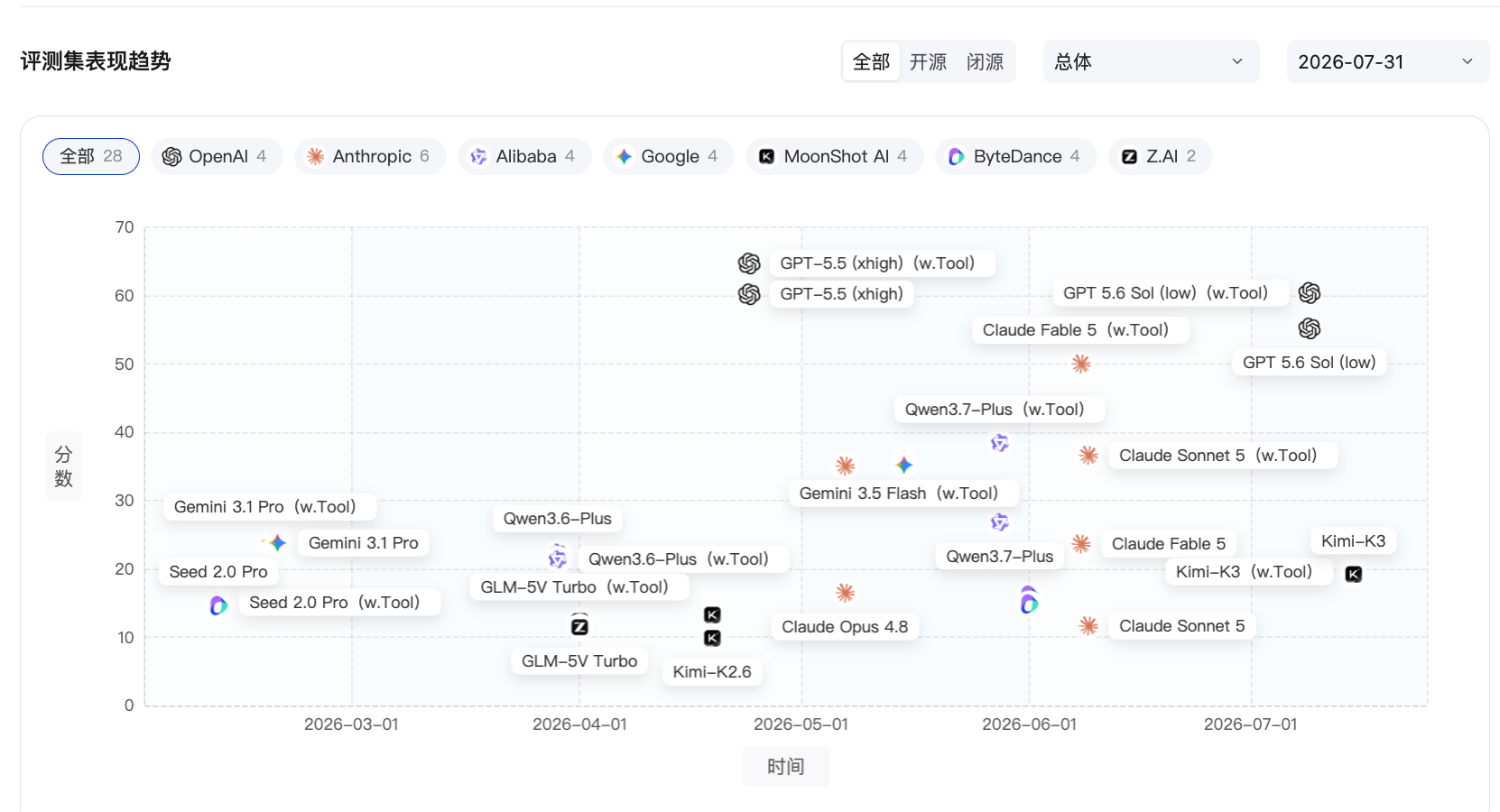Filter chart by ByteDance vendor chip
Image resolution: width=1500 pixels, height=812 pixels.
tap(1016, 156)
